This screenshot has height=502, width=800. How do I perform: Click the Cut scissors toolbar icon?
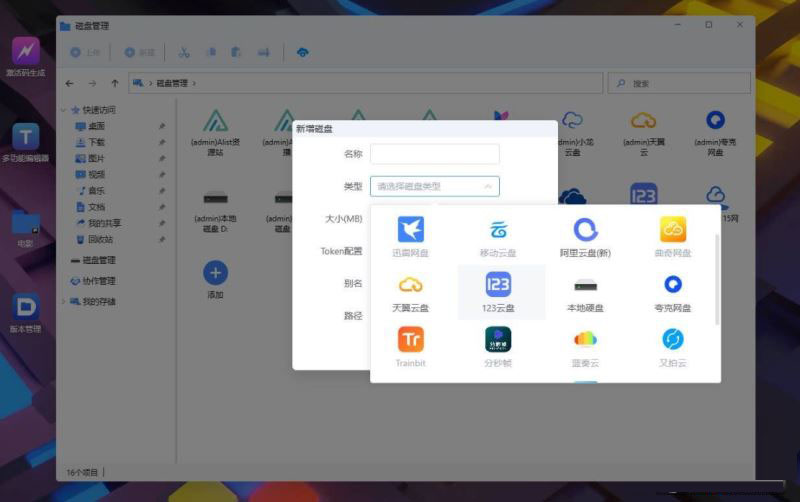point(184,52)
